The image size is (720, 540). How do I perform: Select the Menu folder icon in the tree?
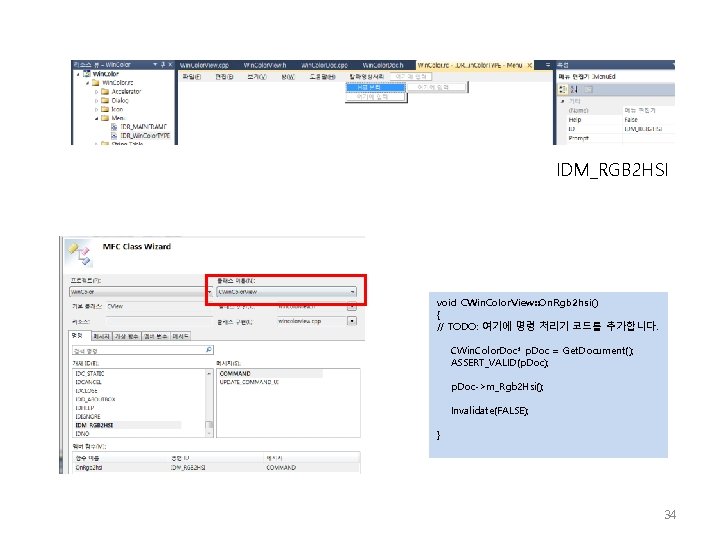[105, 118]
